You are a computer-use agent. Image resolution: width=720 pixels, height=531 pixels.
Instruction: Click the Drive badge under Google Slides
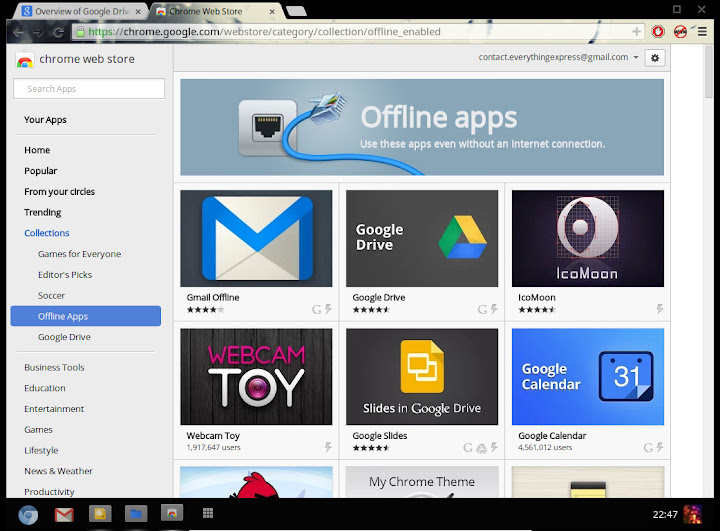click(481, 448)
